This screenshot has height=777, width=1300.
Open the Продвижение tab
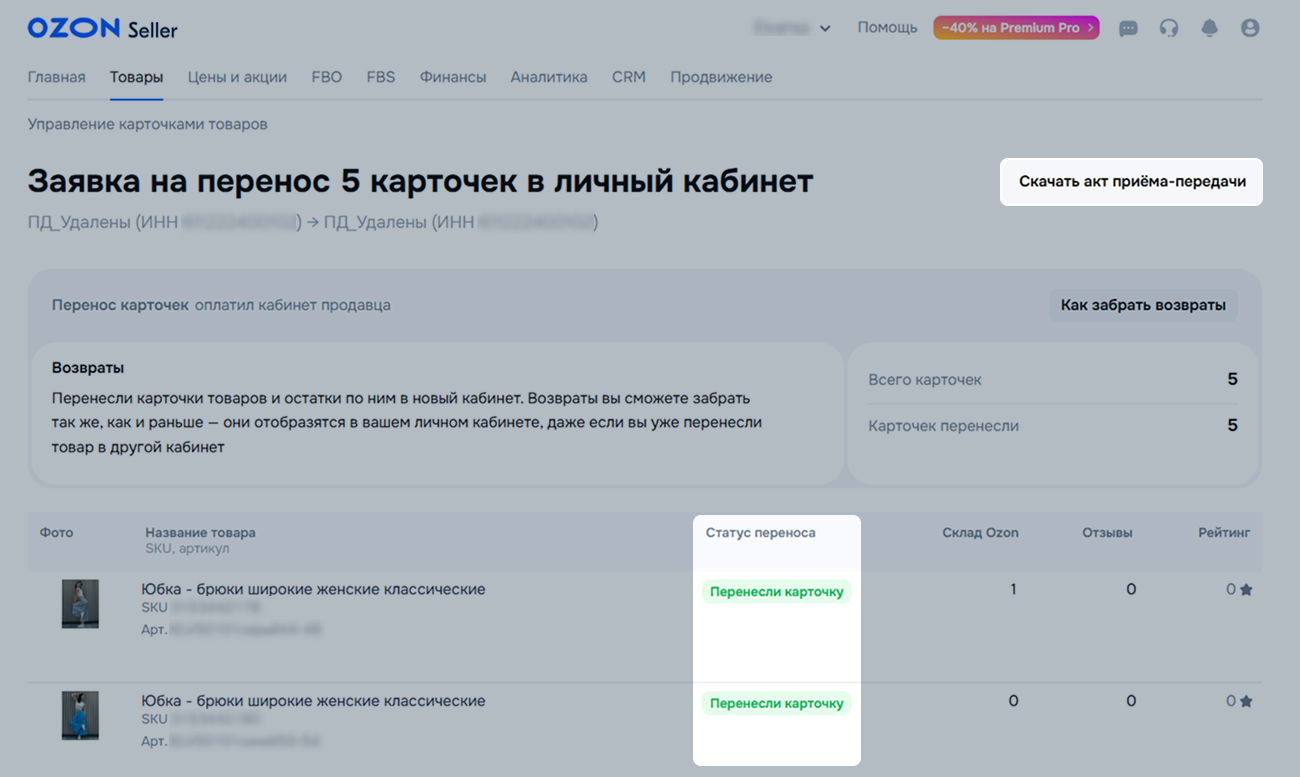click(x=721, y=77)
